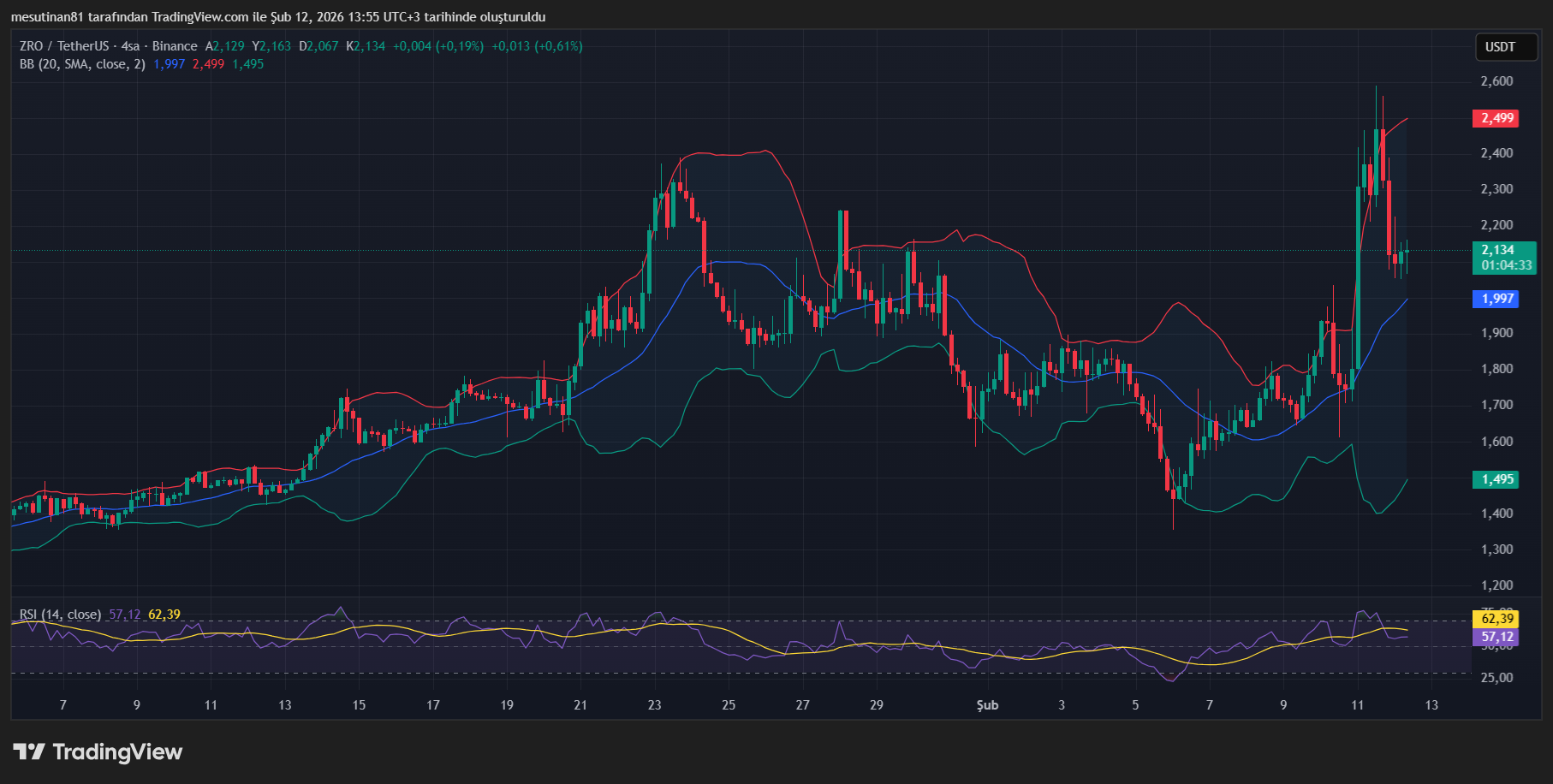Click the ZRO / TetherUS symbol title
The image size is (1553, 784).
(64, 46)
